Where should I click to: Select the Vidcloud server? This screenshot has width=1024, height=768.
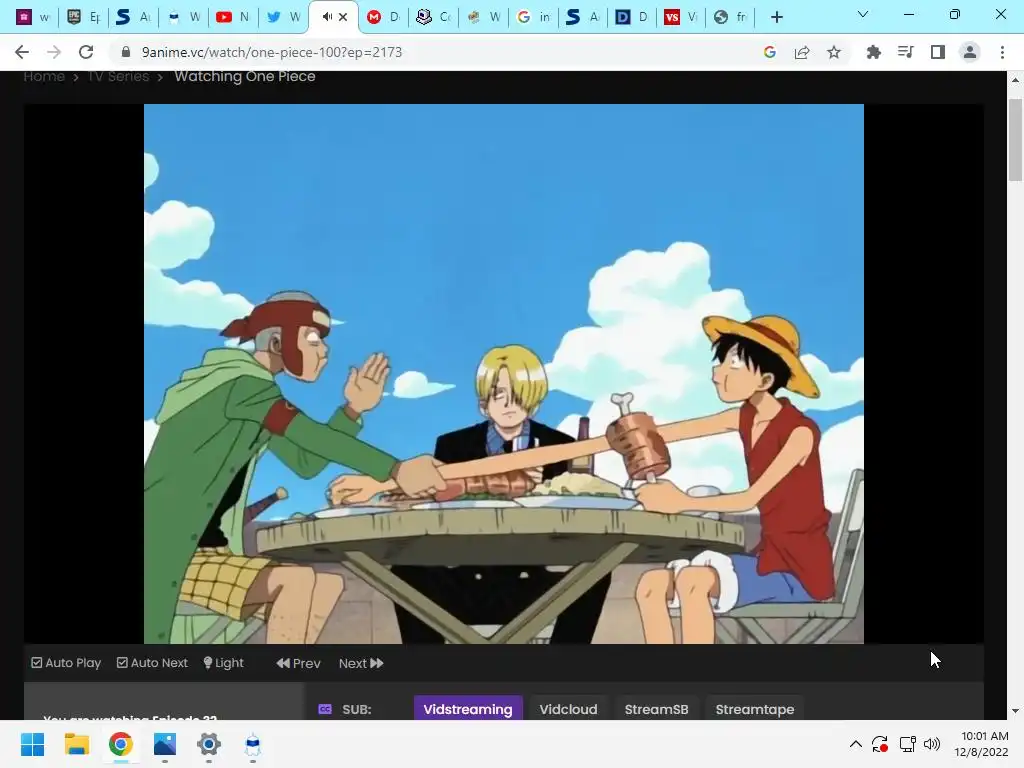click(x=568, y=709)
